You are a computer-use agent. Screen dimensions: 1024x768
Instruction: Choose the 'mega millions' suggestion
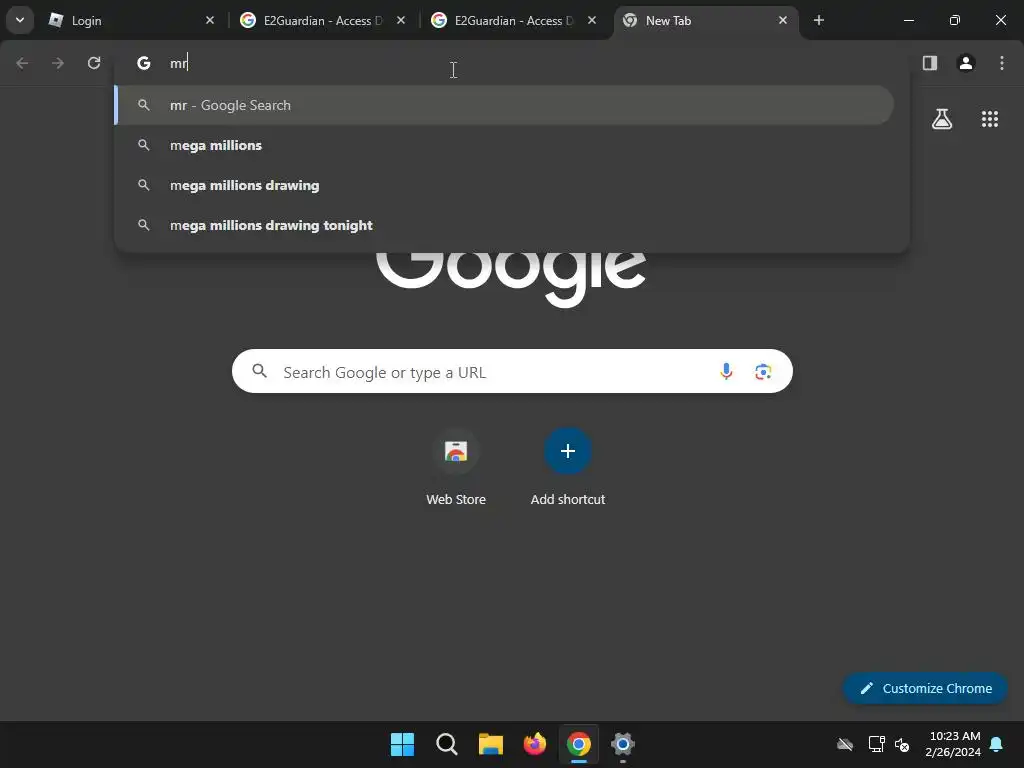[504, 145]
